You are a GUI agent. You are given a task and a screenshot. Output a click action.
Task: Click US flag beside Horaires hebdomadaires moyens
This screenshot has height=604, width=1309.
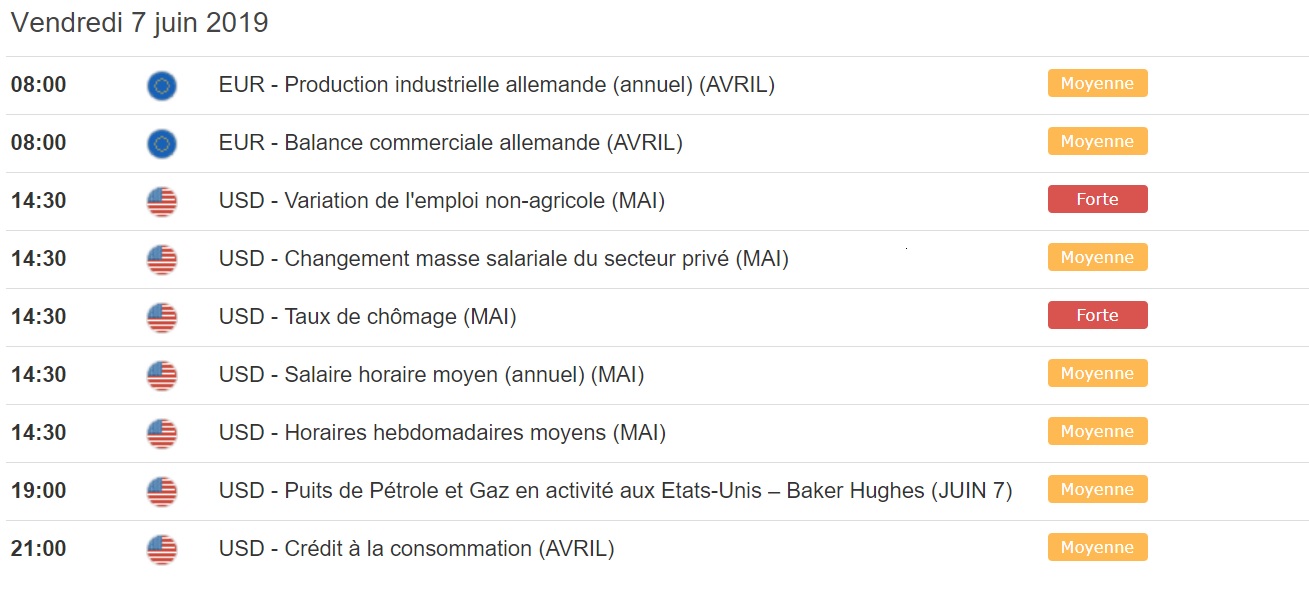(x=162, y=434)
